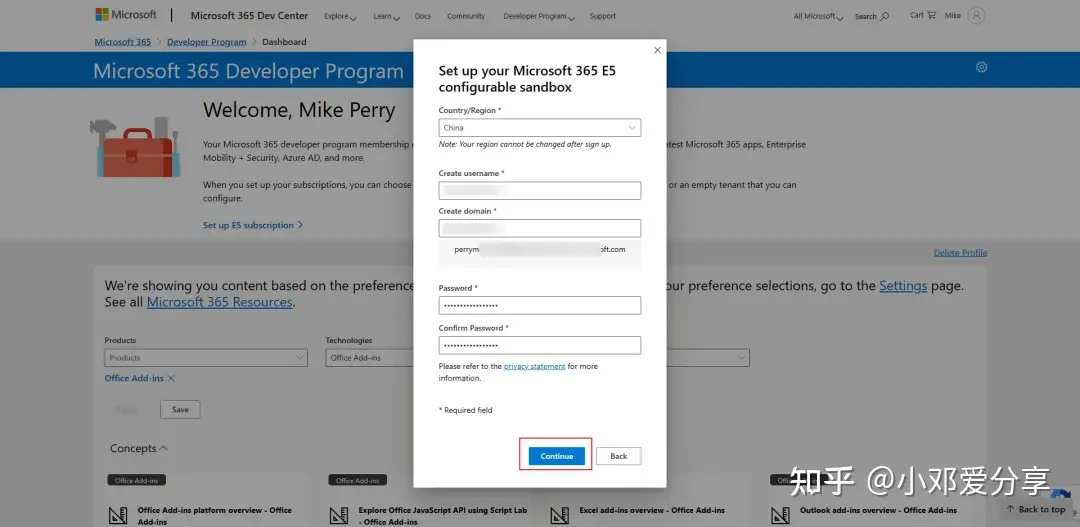Open Explore Office JavaScript API article

443,515
